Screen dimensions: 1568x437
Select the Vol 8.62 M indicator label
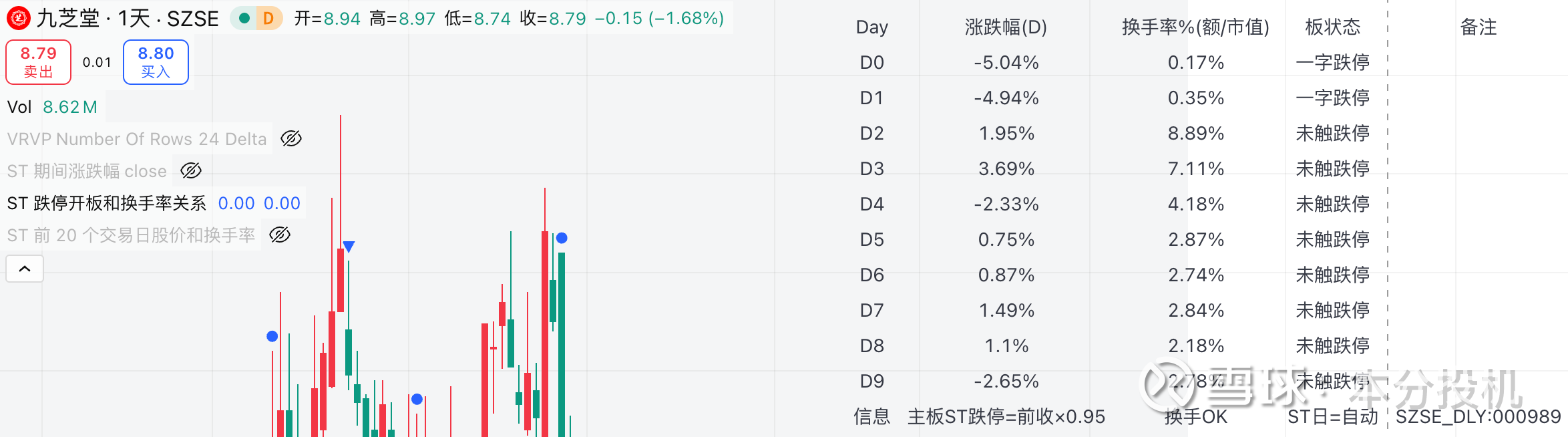[x=52, y=107]
